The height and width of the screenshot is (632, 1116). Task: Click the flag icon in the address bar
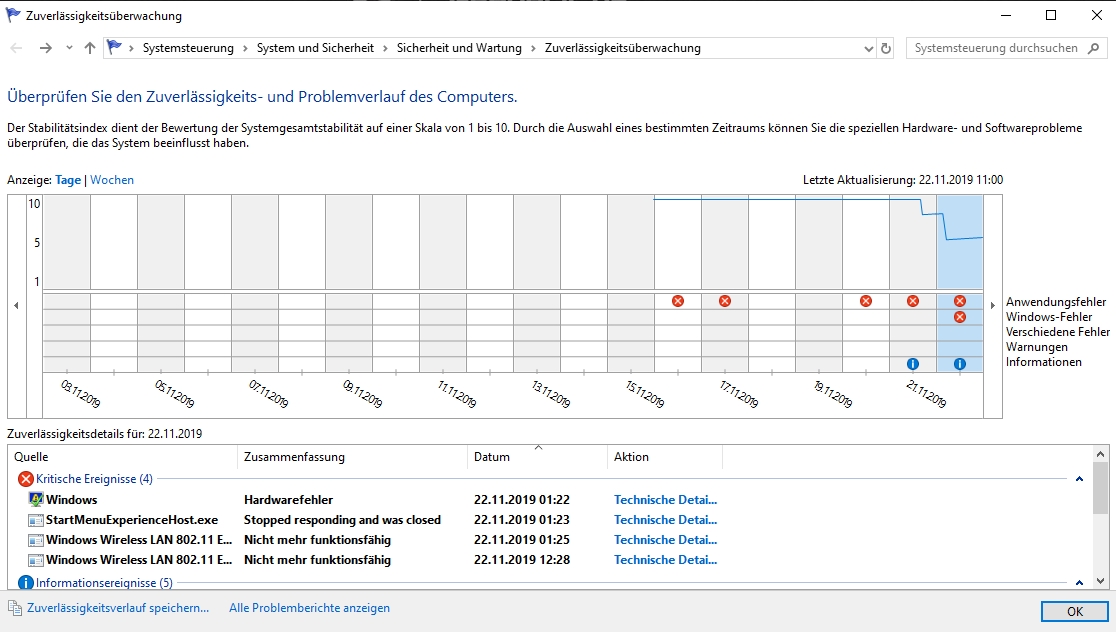[x=114, y=48]
